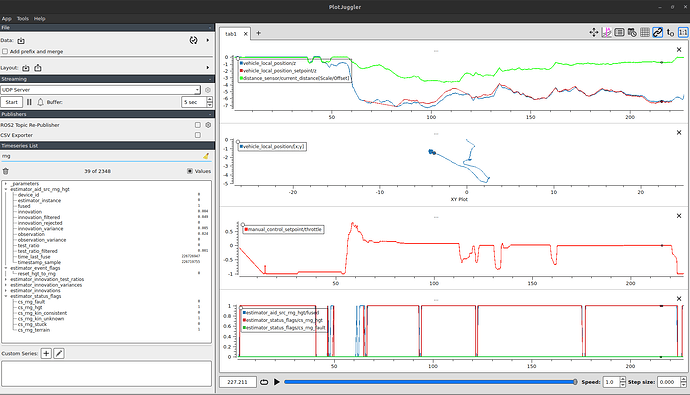Select cs_rng_kin_consistent tree item
This screenshot has width=690, height=395.
point(42,313)
